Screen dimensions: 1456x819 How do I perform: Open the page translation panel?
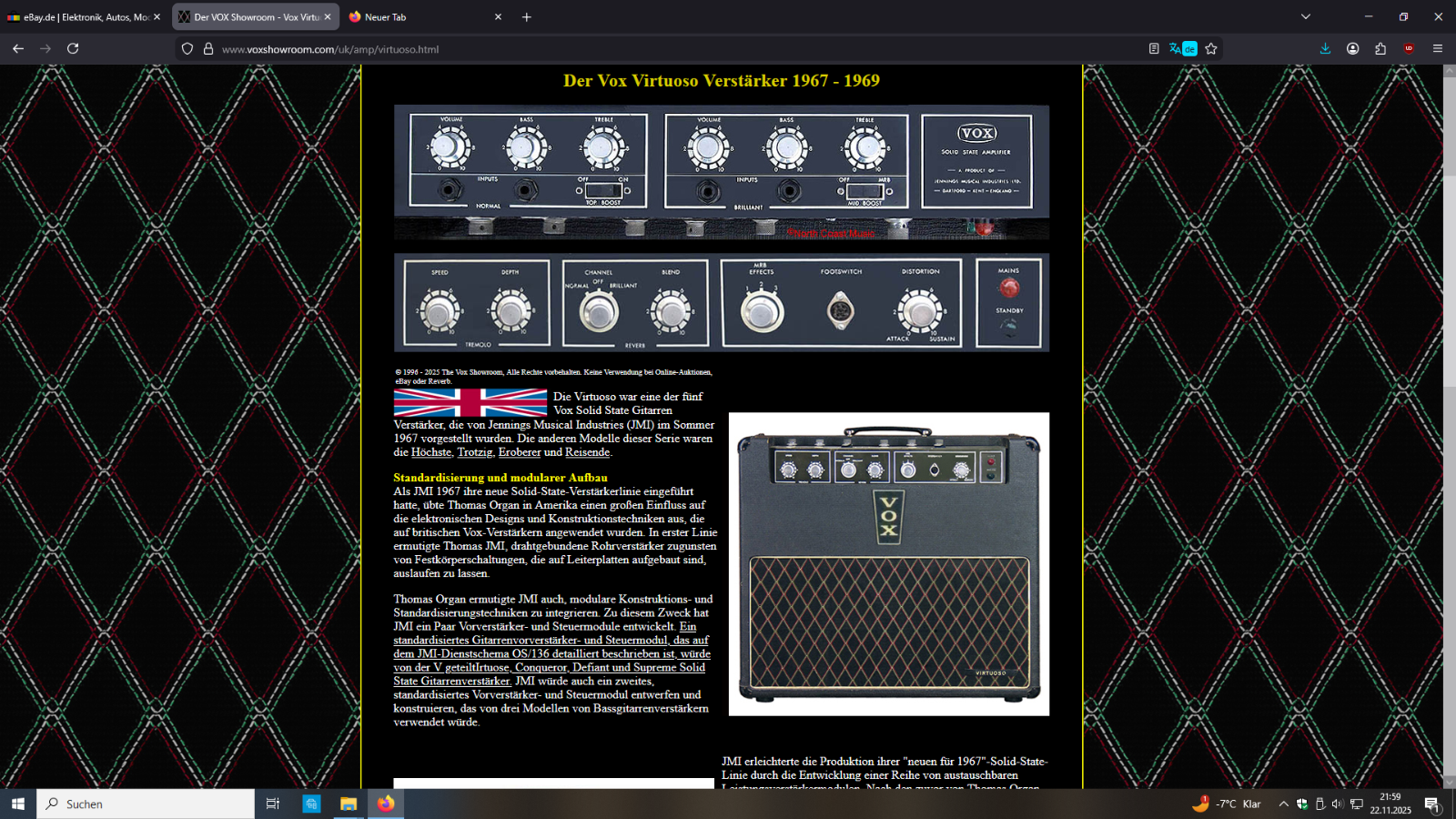pos(1183,49)
